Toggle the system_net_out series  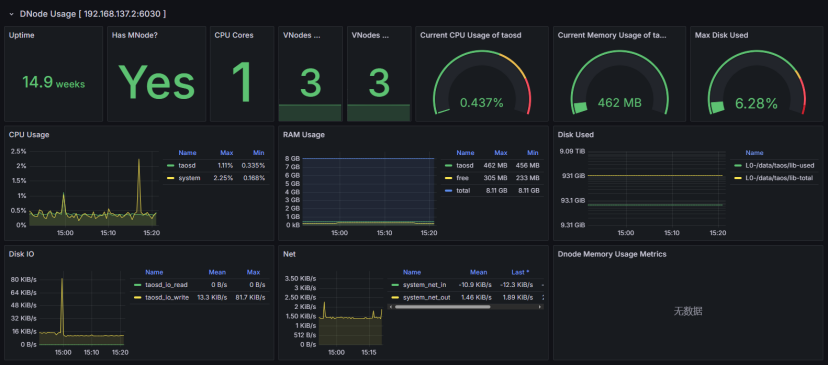(x=427, y=297)
